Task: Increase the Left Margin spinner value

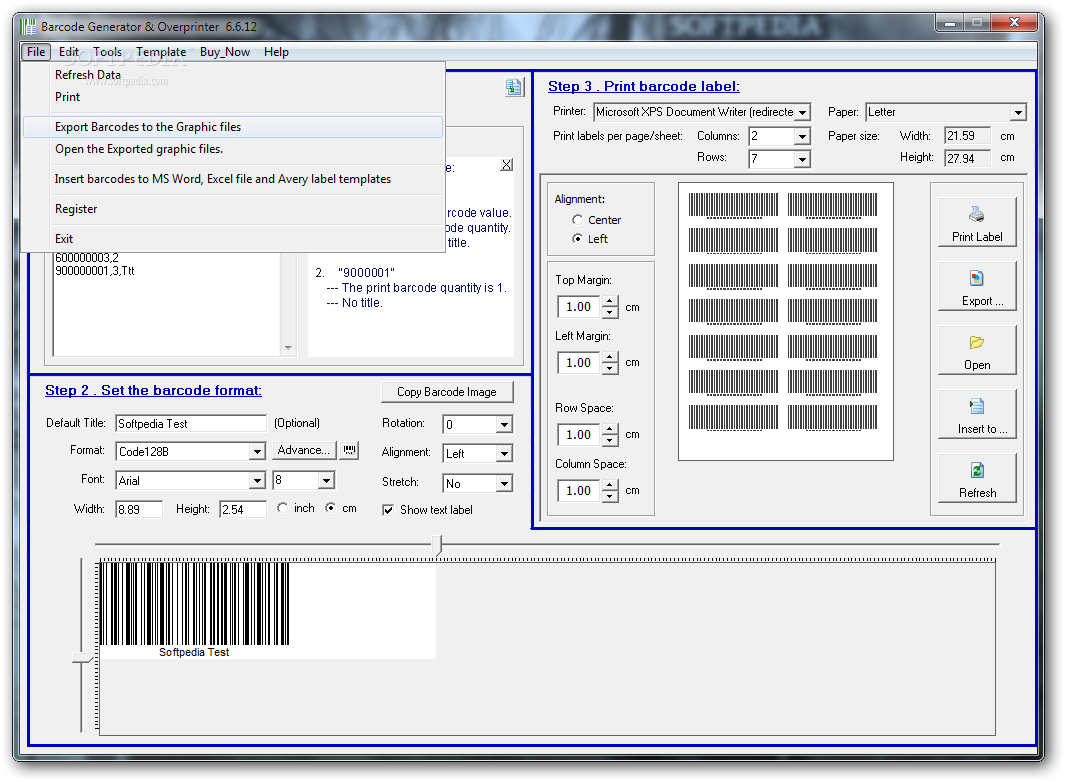Action: [610, 357]
